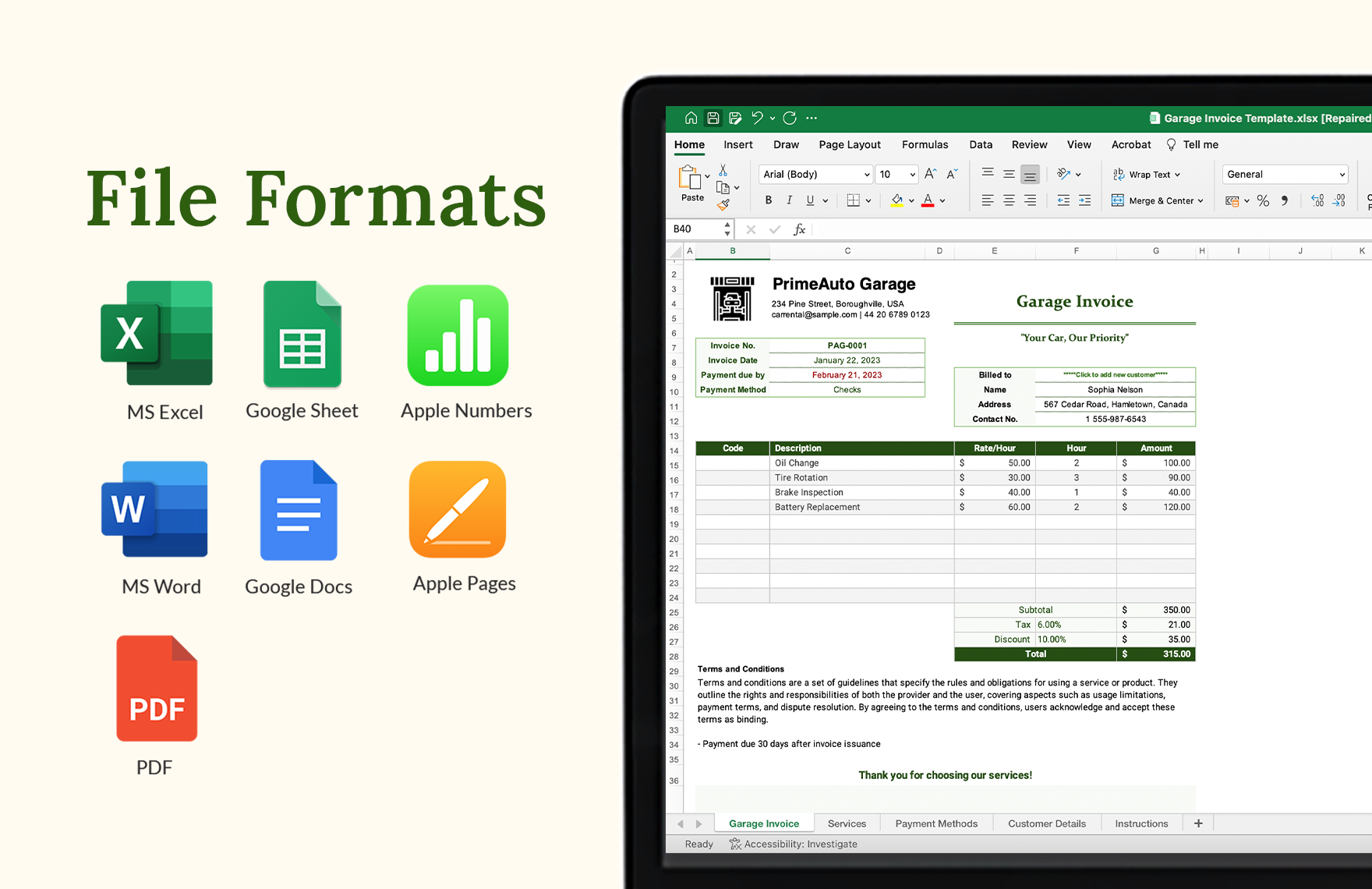Click the Copy icon in the ribbon
The image size is (1372, 889).
pos(723,188)
